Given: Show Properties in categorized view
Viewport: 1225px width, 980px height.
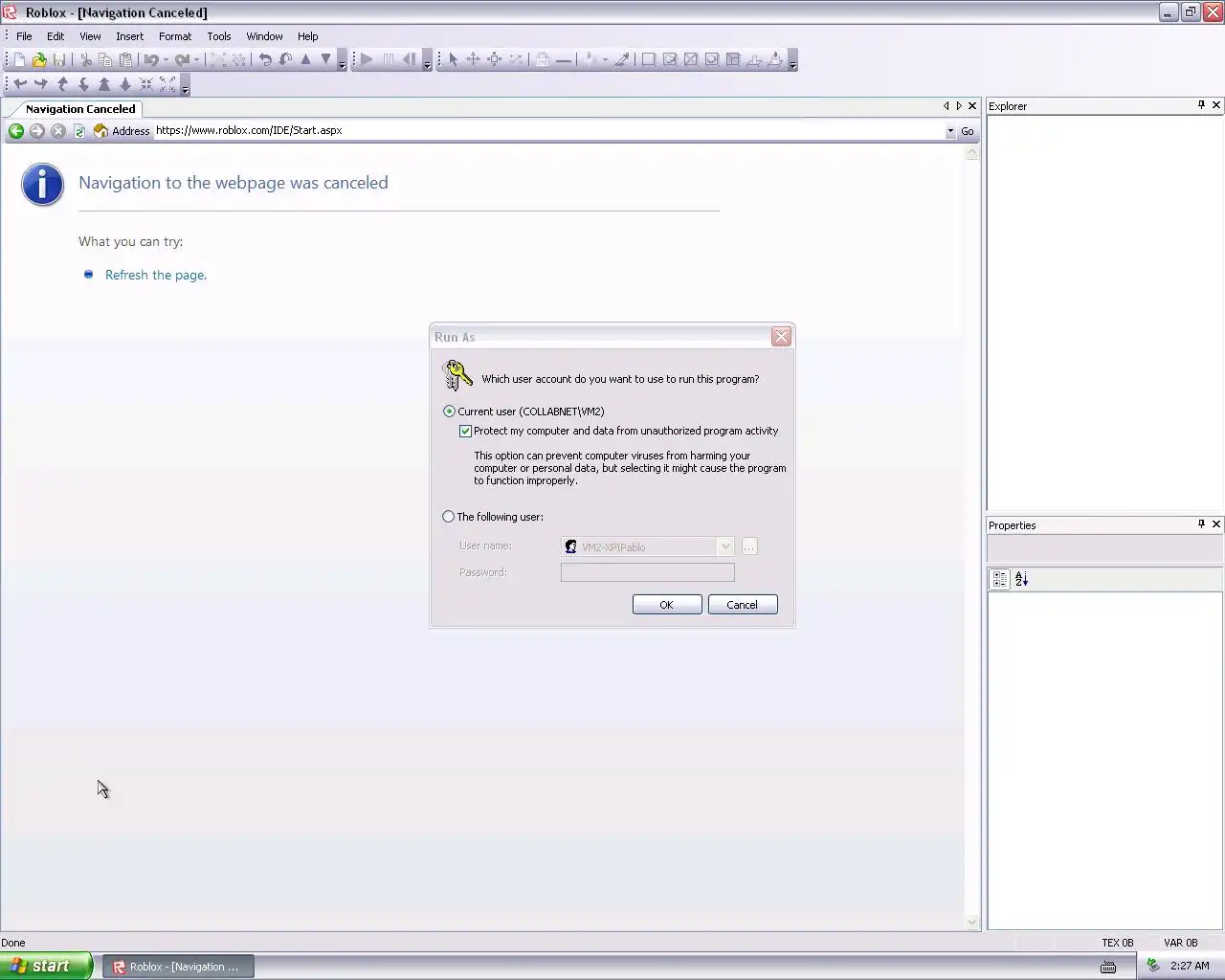Looking at the screenshot, I should pos(1000,579).
